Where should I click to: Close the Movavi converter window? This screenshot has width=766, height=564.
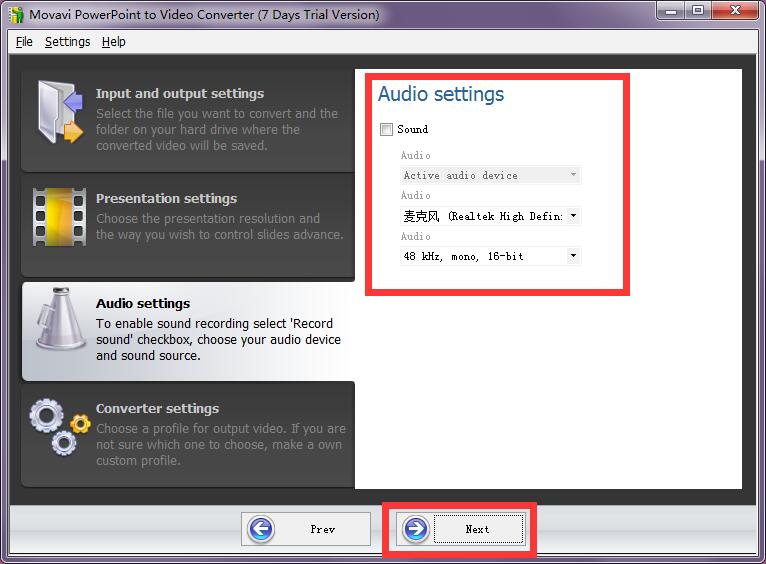(x=735, y=11)
